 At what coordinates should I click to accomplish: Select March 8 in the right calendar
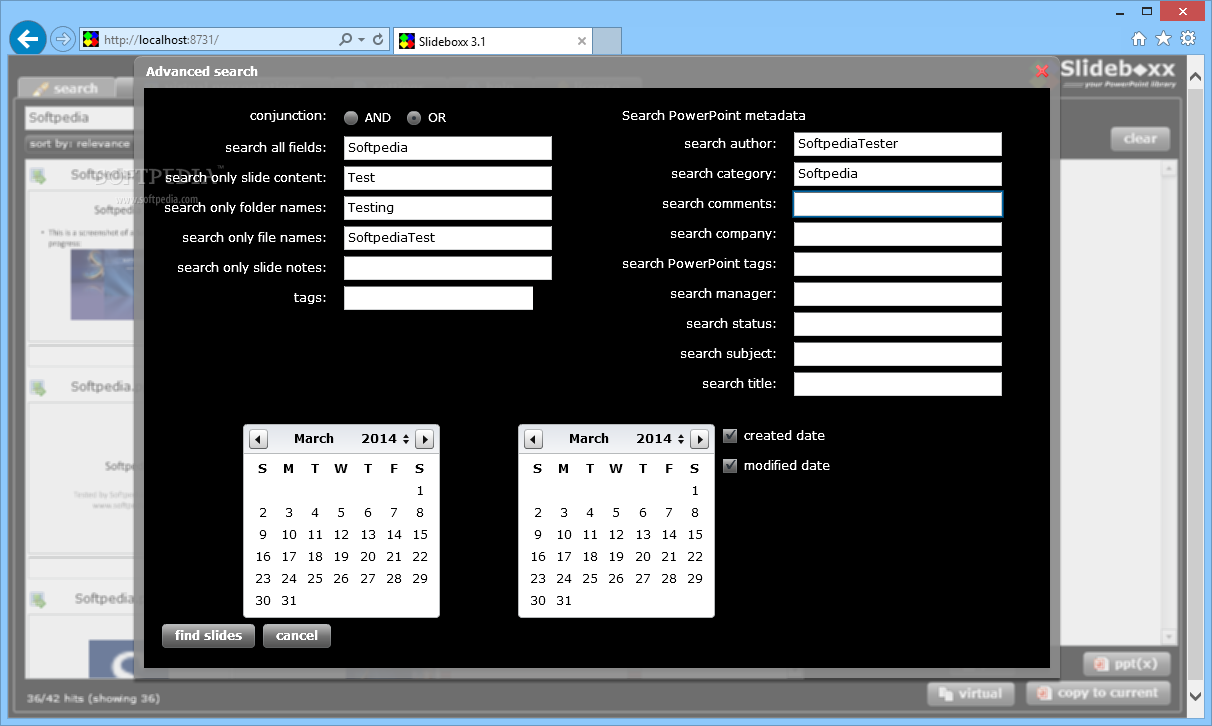tap(695, 513)
